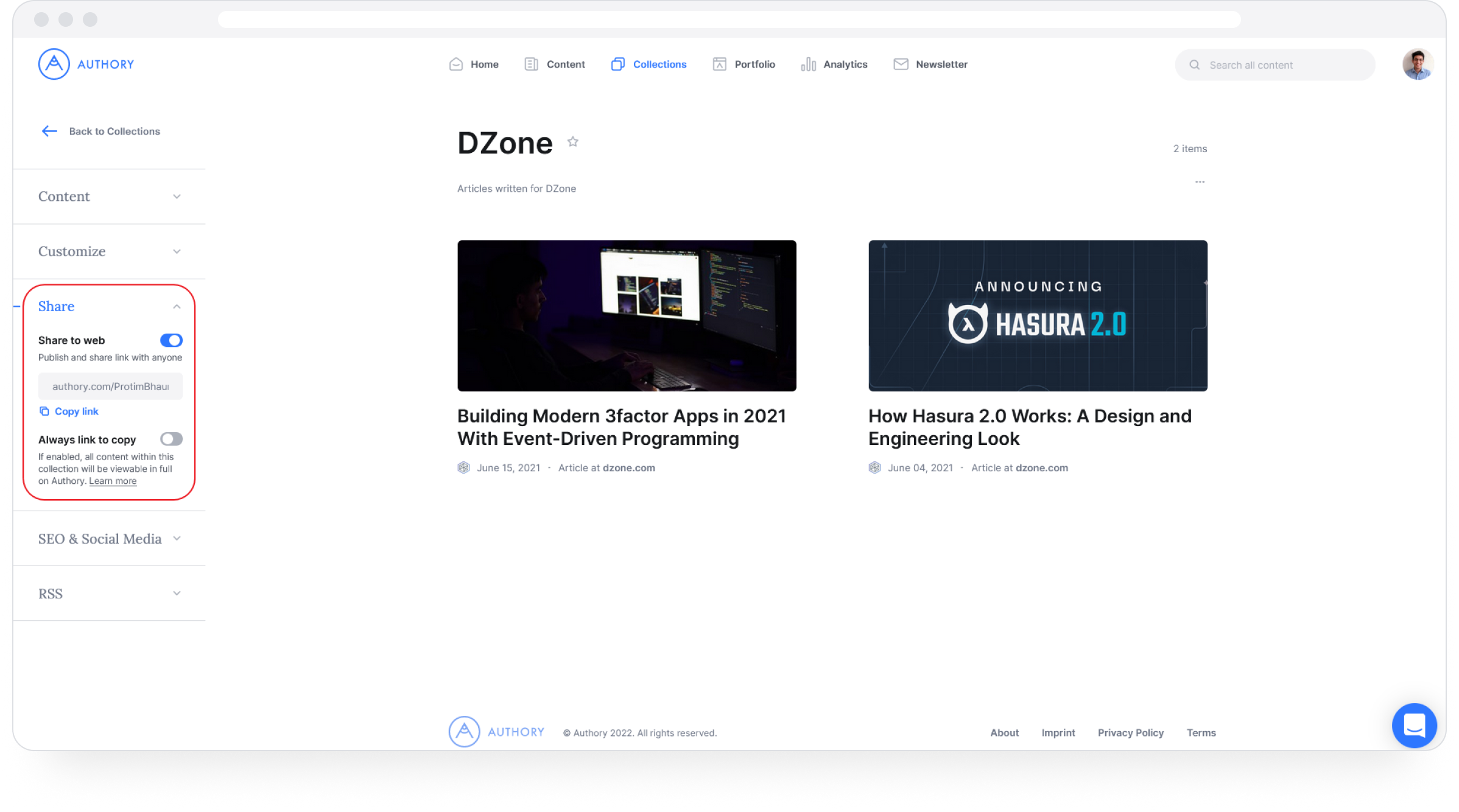Turn off Share to web toggle
1459x812 pixels.
(171, 340)
